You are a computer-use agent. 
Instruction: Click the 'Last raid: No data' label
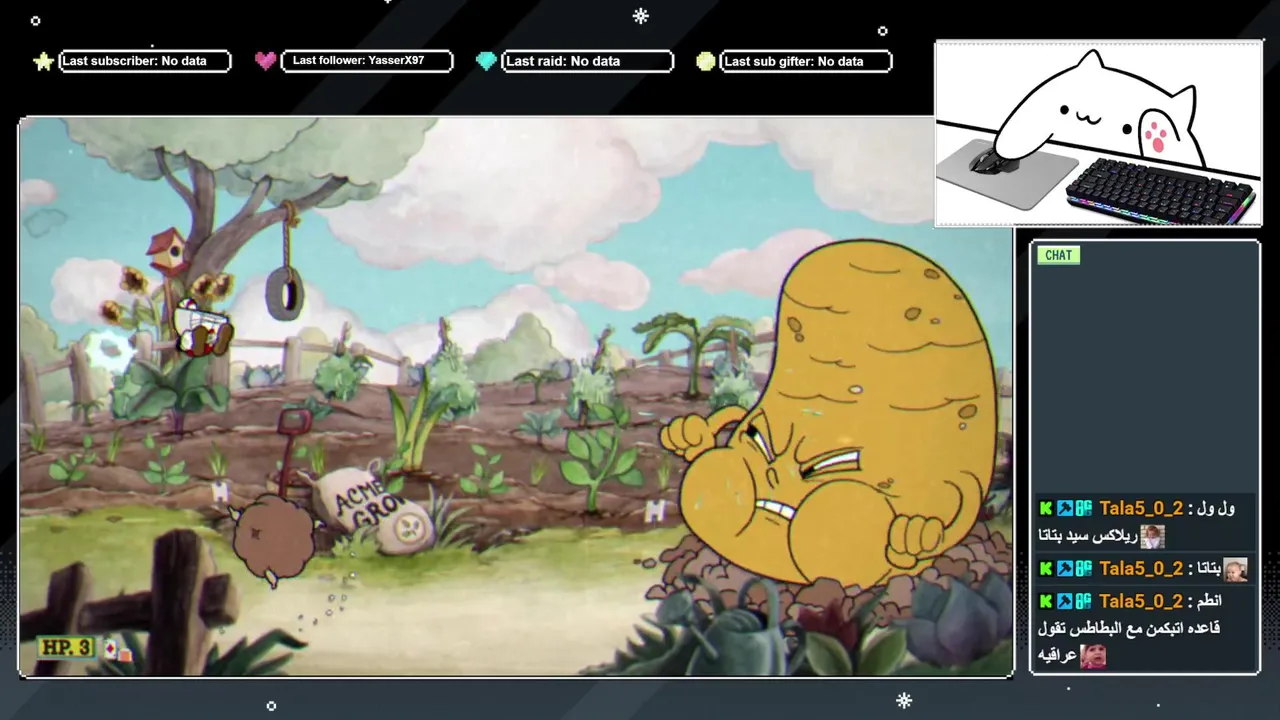pos(563,61)
